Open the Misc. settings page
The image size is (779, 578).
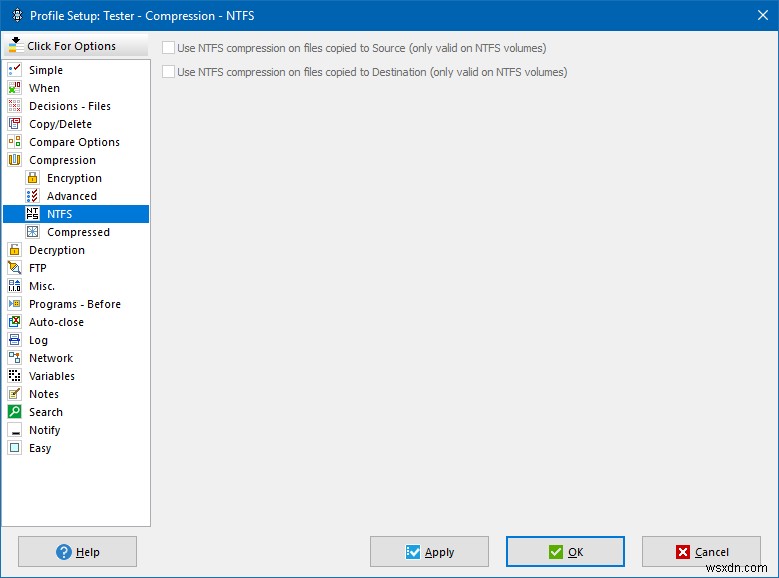[x=42, y=286]
